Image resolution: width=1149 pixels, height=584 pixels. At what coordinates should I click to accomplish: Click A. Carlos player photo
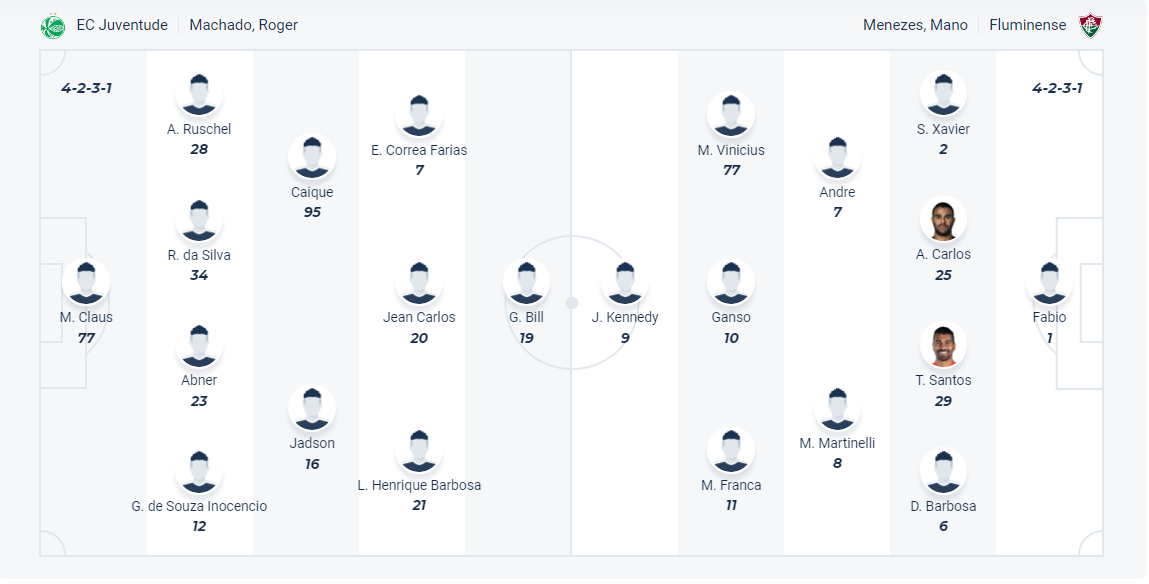[943, 220]
